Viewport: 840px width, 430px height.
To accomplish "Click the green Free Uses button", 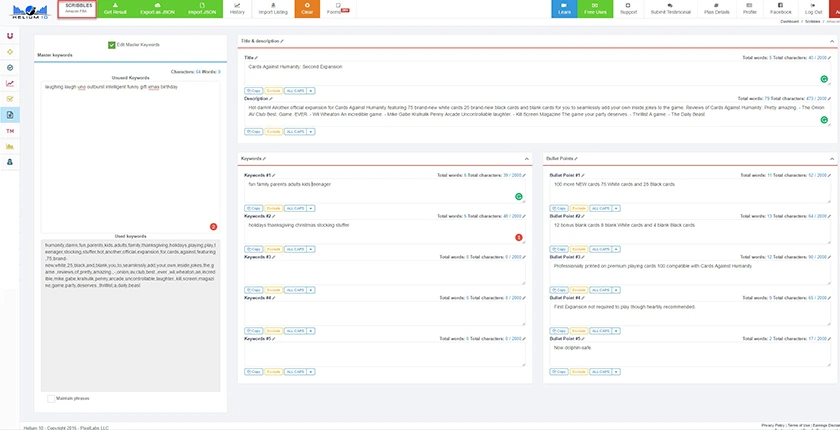I will [x=596, y=9].
